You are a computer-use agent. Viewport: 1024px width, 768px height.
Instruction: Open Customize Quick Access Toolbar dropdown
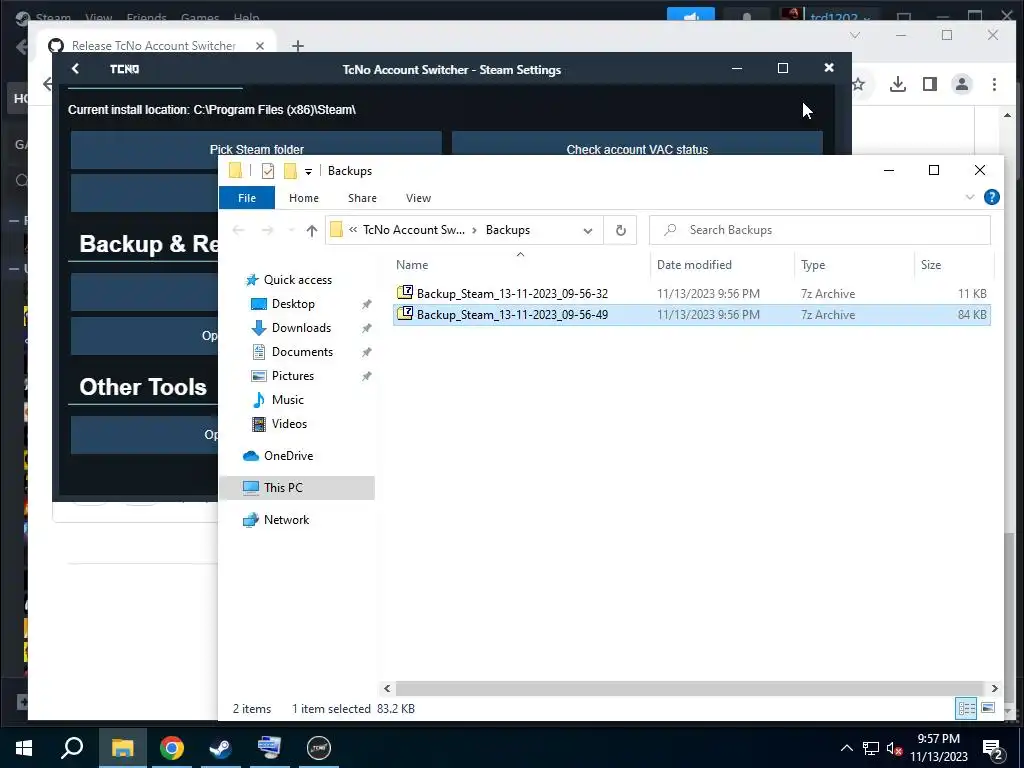click(x=308, y=172)
